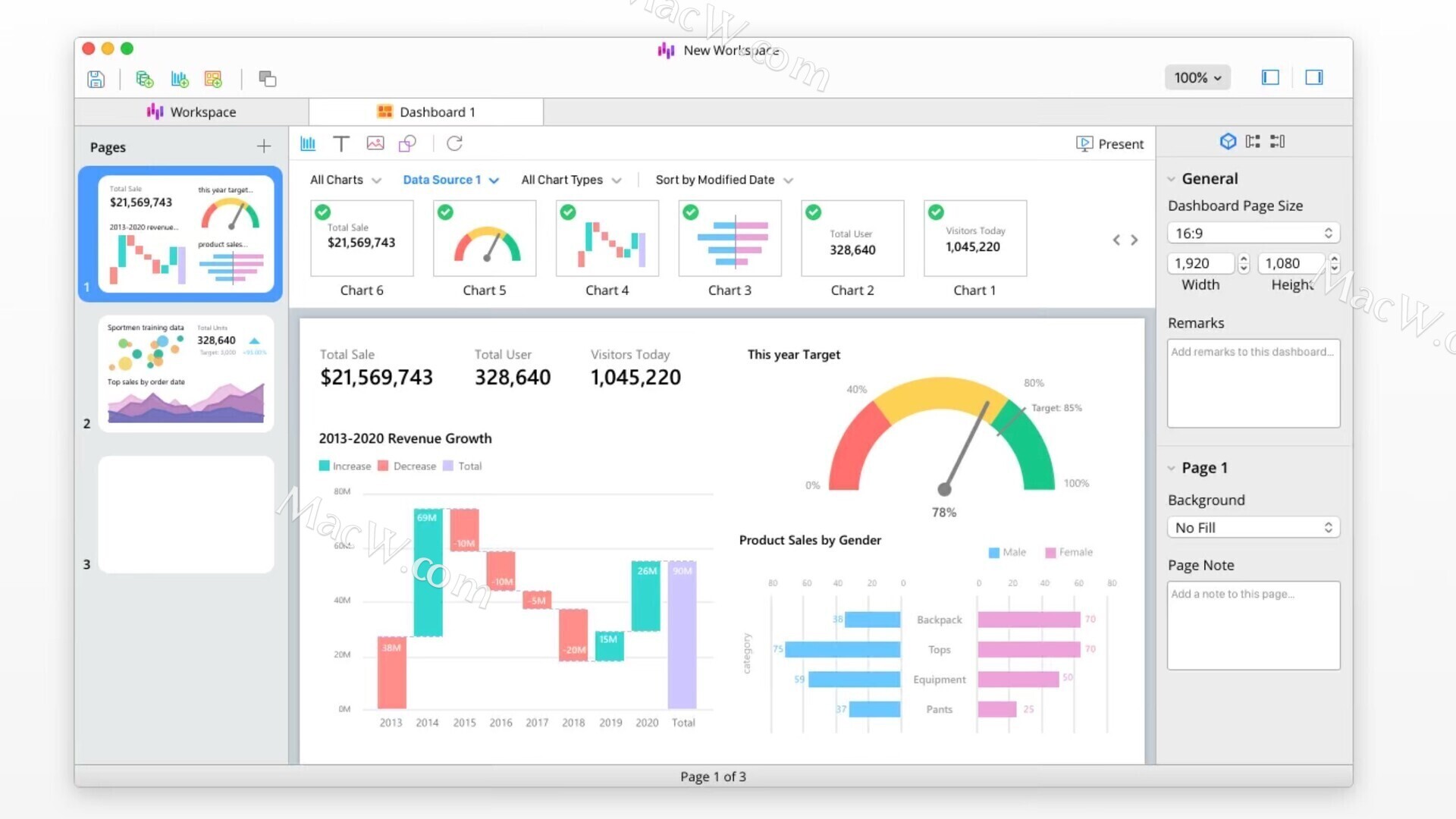The height and width of the screenshot is (819, 1456).
Task: Select the Workspace tab
Action: 192,111
